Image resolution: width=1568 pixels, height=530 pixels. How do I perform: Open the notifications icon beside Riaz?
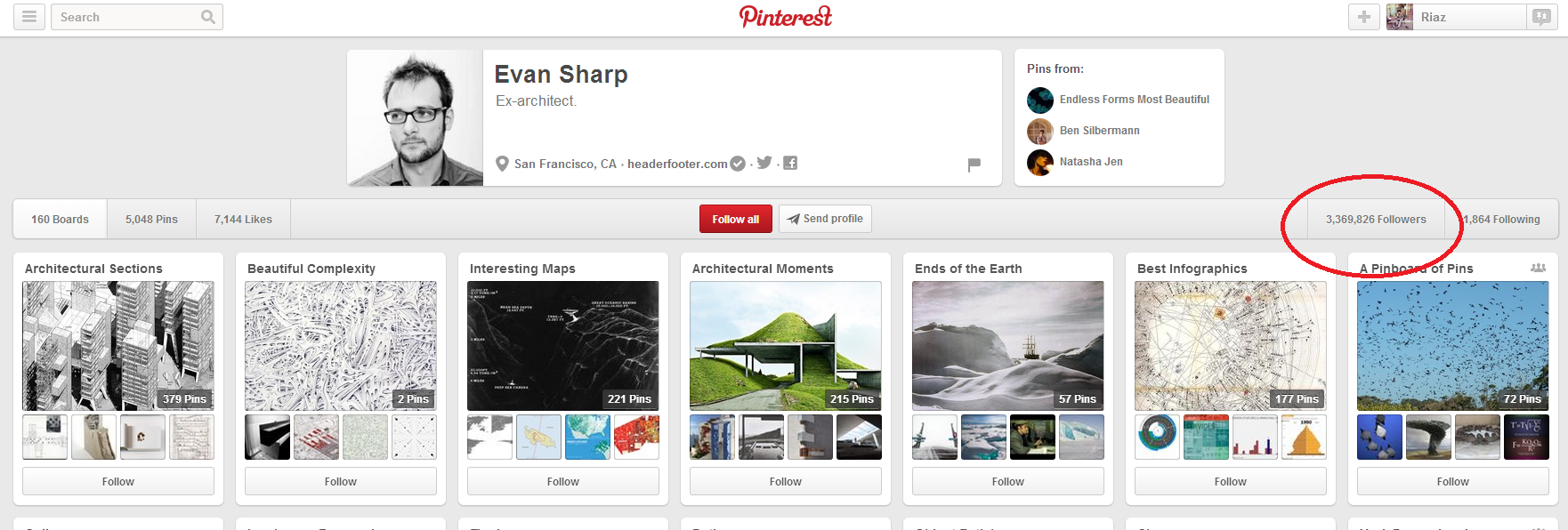[1540, 17]
